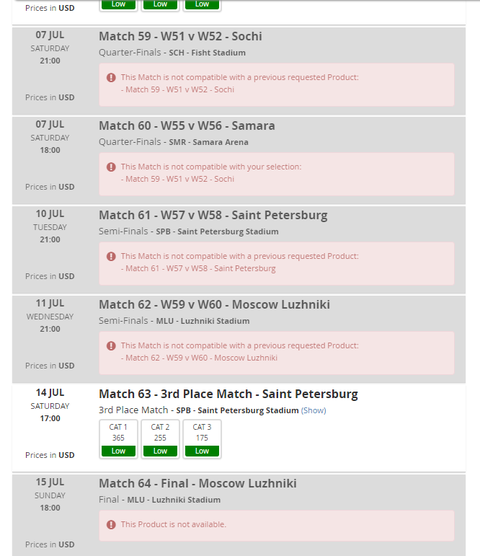
Task: Click the green Low label under CAT 2
Action: pyautogui.click(x=160, y=451)
